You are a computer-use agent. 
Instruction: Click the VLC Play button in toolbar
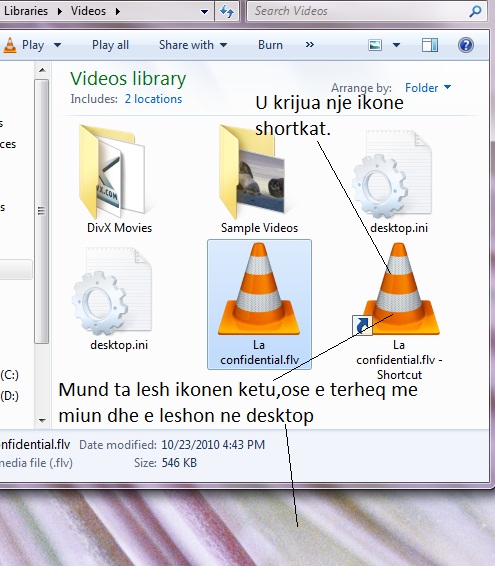(24, 45)
